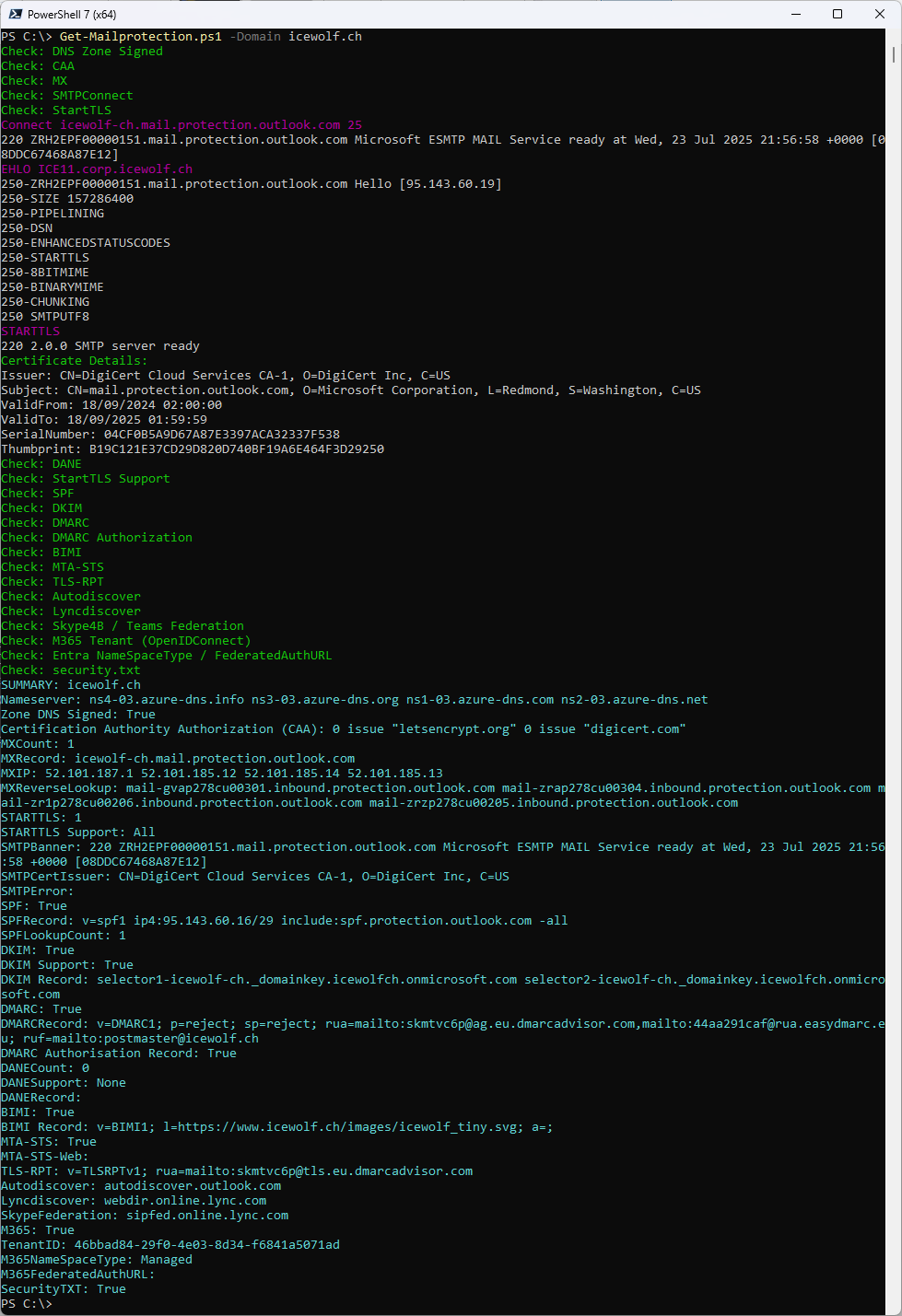The image size is (902, 1316).
Task: Click the 'SMTPCertIssuer:' line
Action: [255, 877]
